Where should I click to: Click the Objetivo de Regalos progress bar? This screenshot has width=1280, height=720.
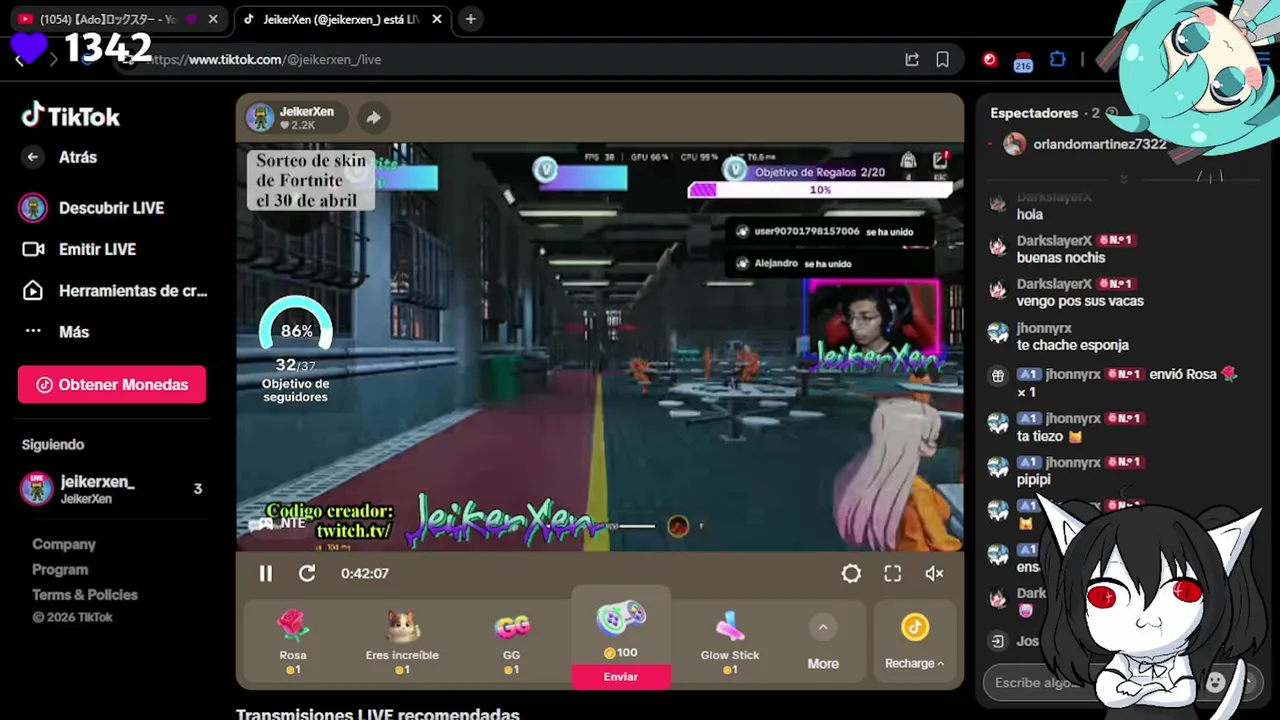[x=820, y=189]
